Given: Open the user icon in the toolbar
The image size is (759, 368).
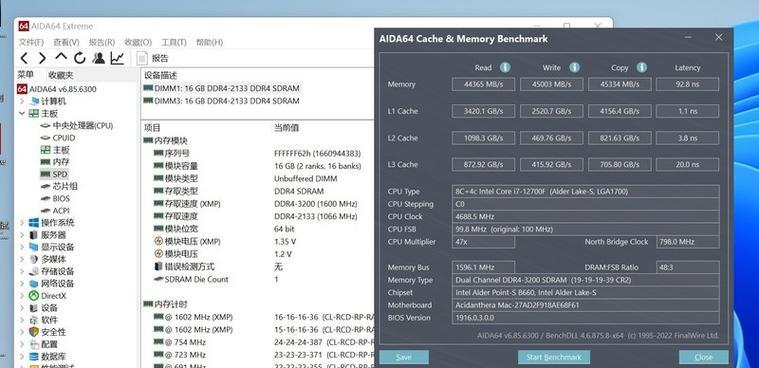Looking at the screenshot, I should pyautogui.click(x=99, y=59).
